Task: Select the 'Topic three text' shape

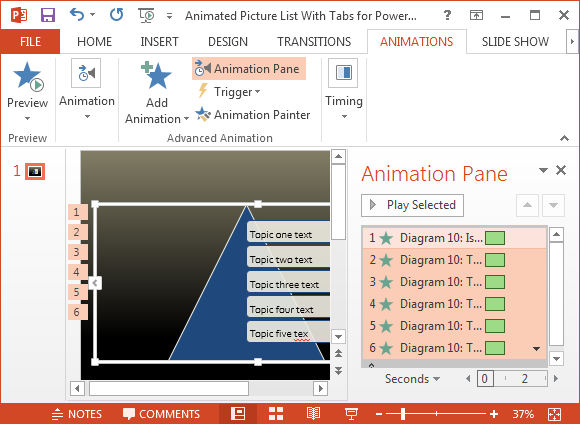Action: [x=289, y=283]
